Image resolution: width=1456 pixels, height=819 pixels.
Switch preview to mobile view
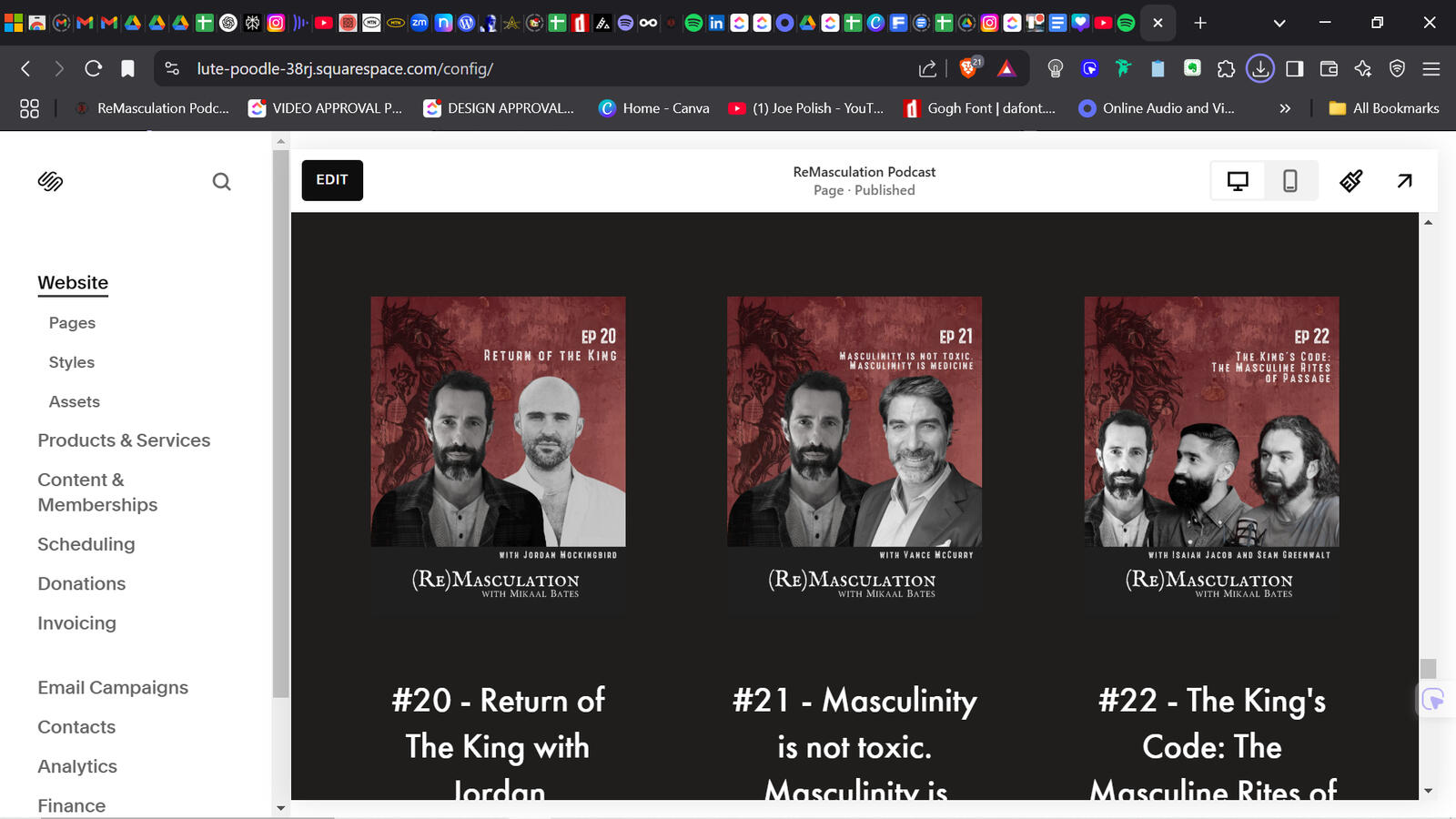click(1289, 181)
